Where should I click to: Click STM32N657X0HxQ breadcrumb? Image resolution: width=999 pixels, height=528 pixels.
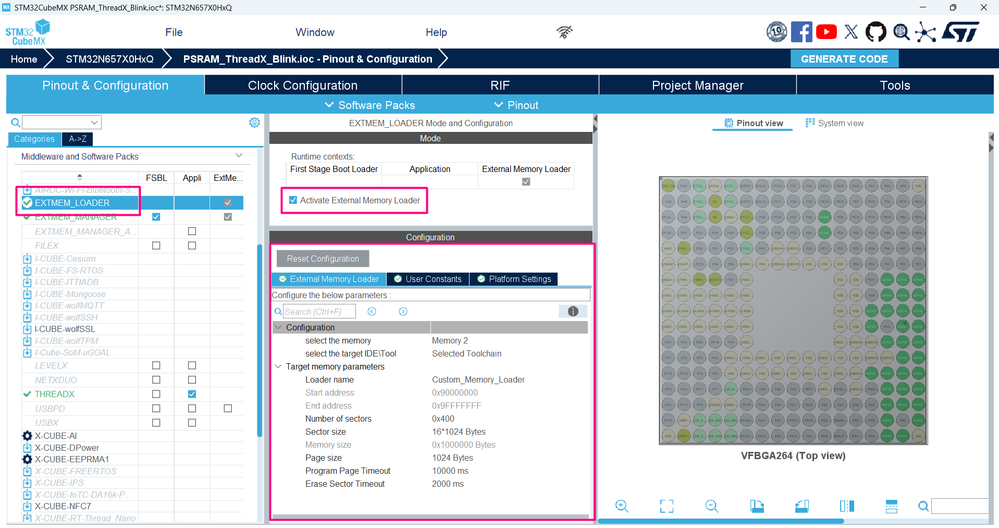pos(110,59)
